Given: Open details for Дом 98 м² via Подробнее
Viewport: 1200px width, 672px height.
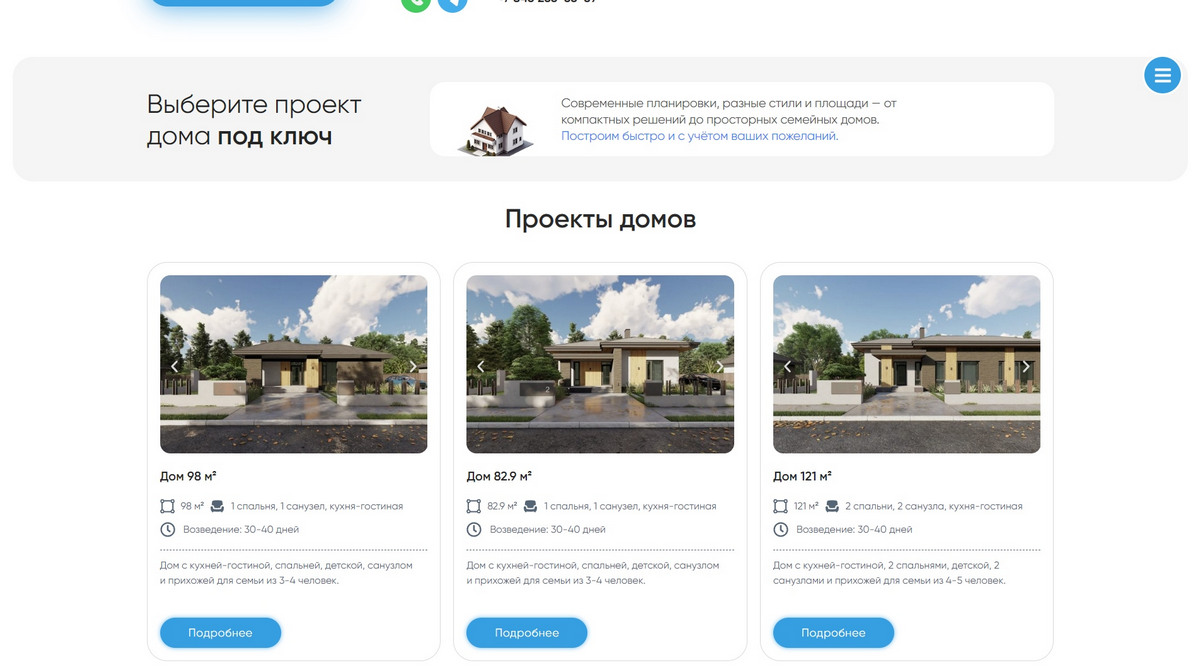Looking at the screenshot, I should click(x=220, y=633).
